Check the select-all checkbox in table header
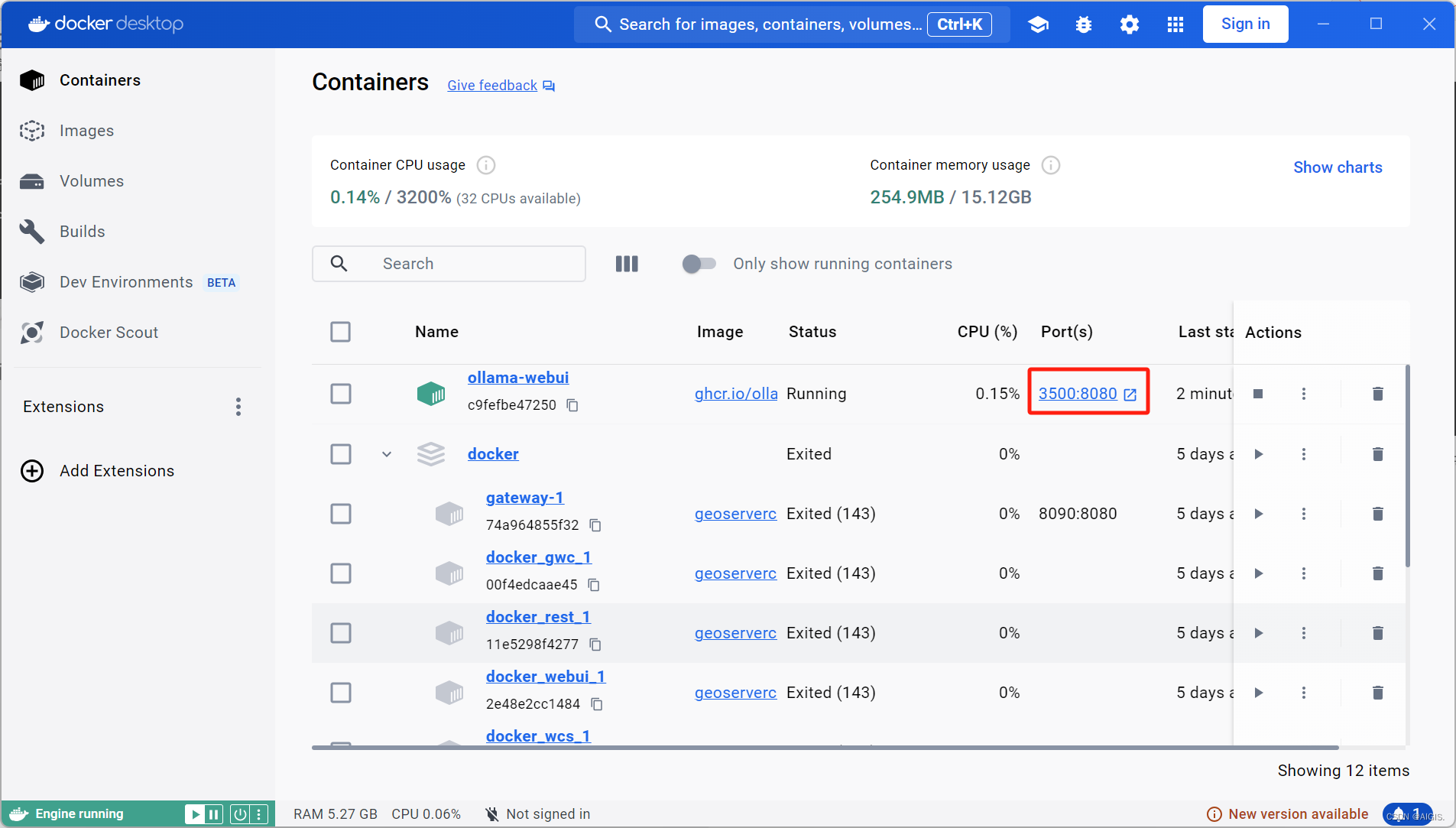 [x=340, y=332]
